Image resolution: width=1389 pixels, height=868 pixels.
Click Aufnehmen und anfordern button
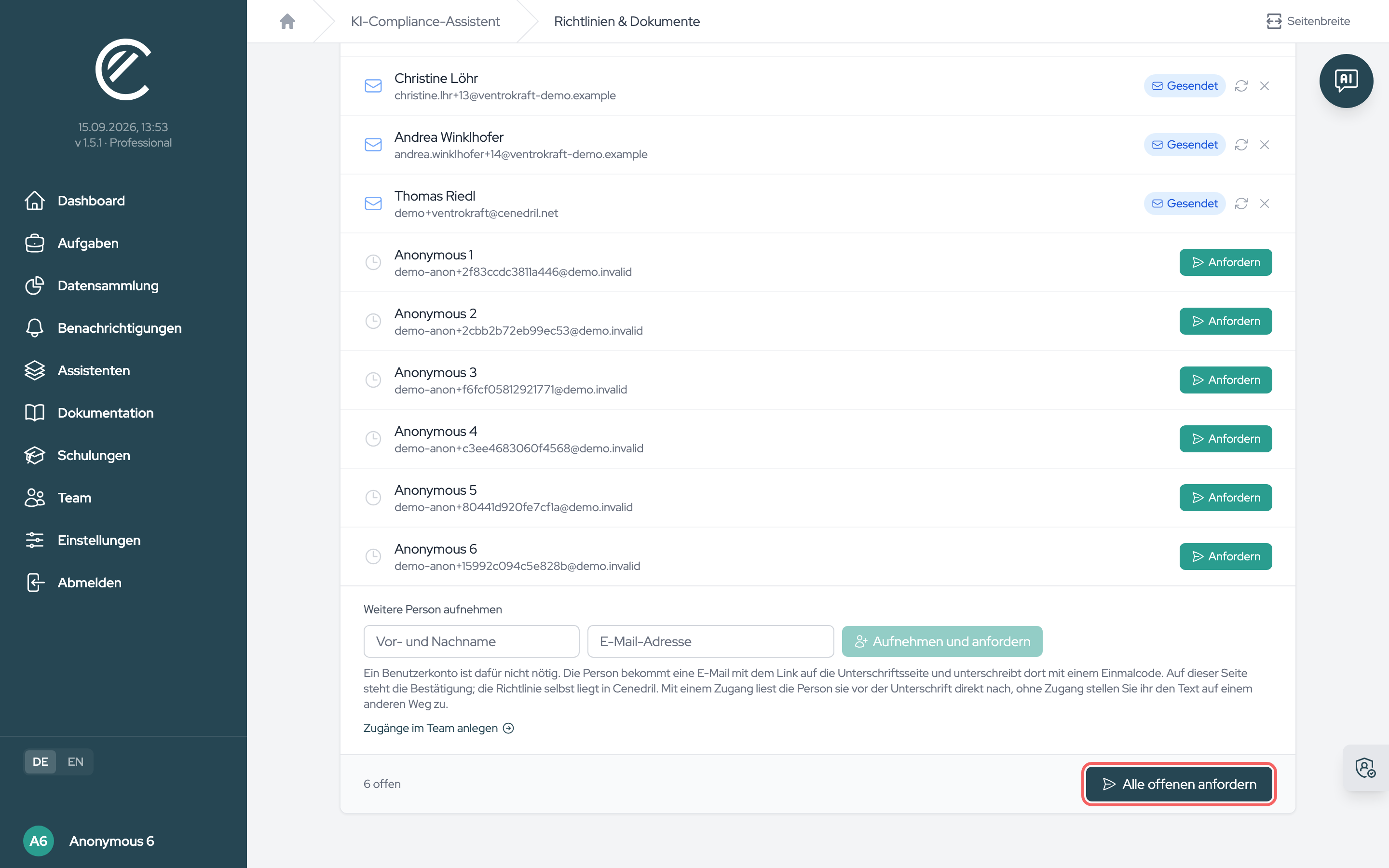coord(942,641)
